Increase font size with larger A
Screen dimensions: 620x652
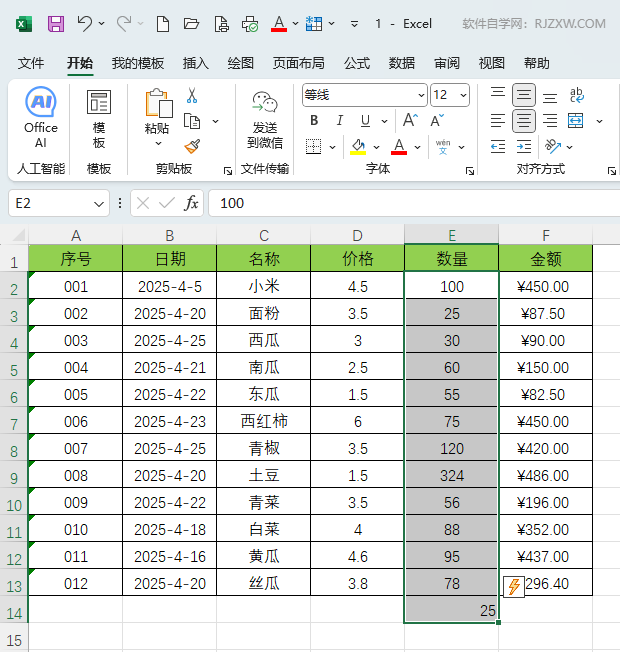point(410,121)
